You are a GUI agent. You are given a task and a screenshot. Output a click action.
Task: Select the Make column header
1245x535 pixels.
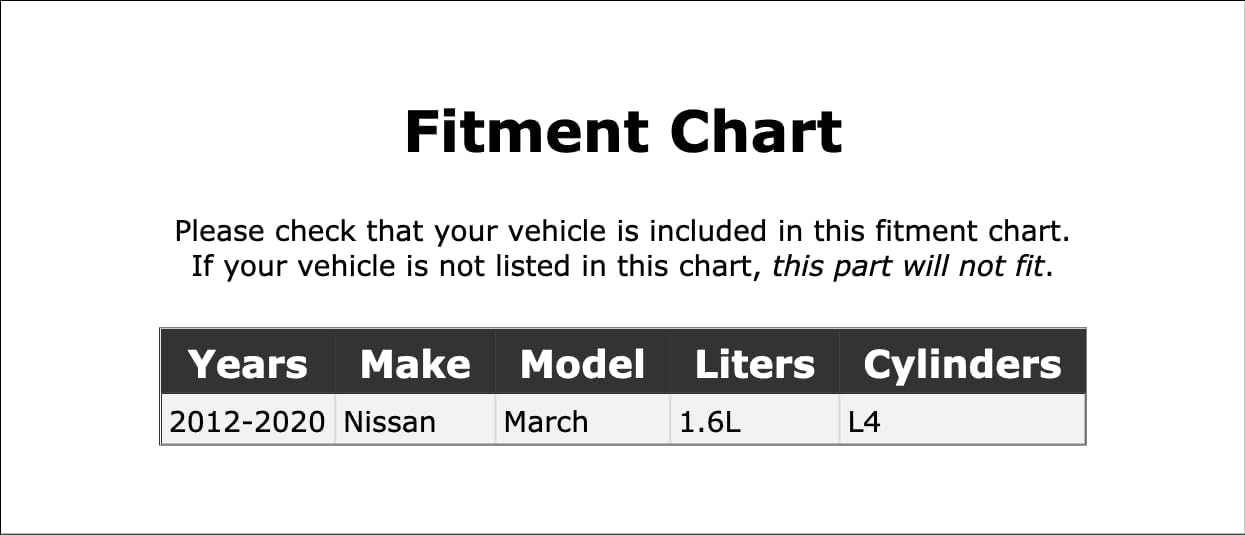pos(415,364)
